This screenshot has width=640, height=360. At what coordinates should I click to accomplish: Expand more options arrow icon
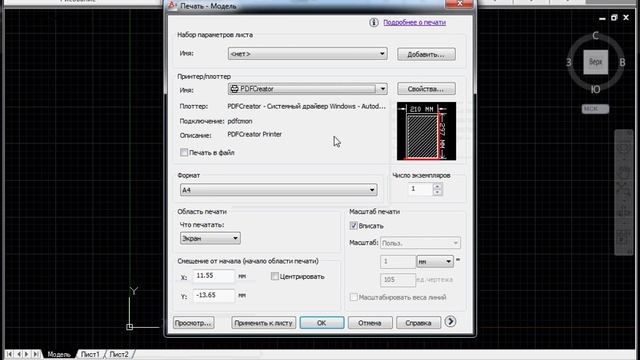450,322
